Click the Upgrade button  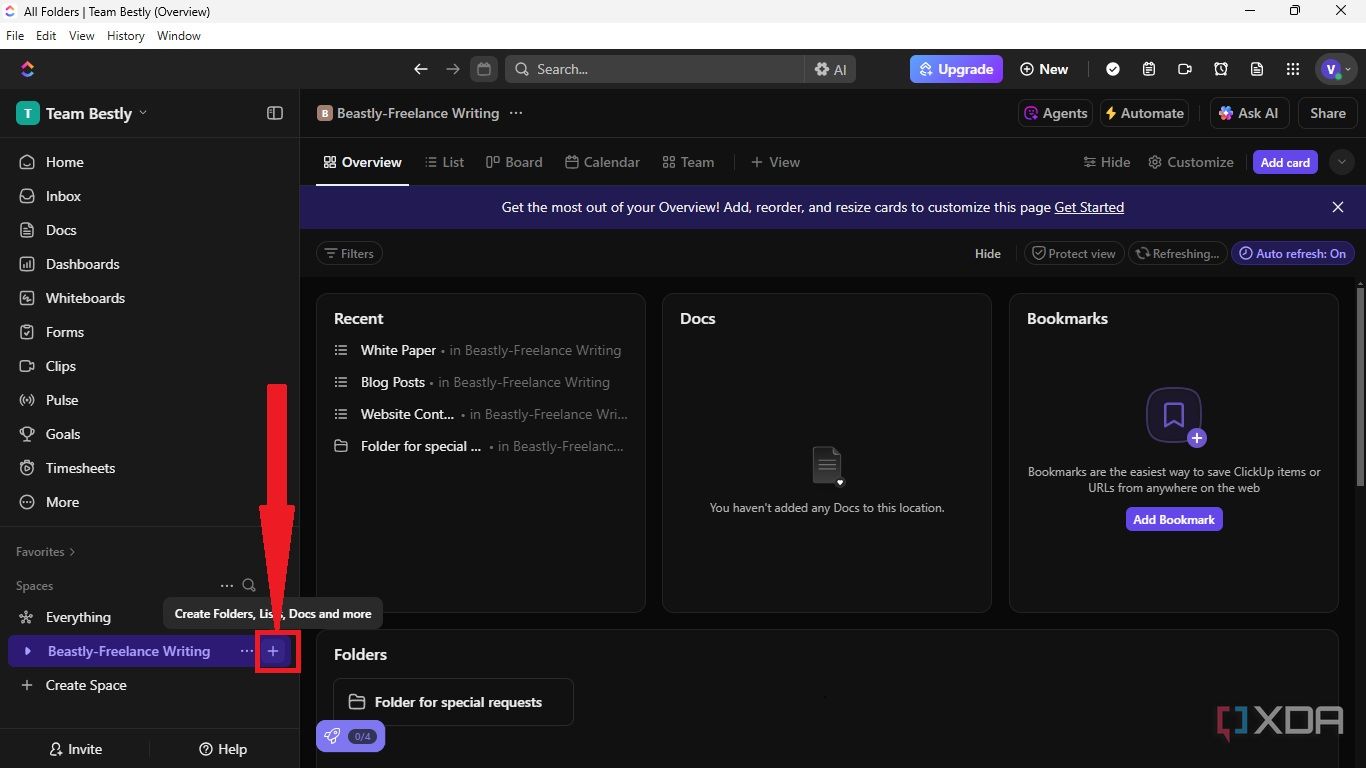pyautogui.click(x=956, y=69)
